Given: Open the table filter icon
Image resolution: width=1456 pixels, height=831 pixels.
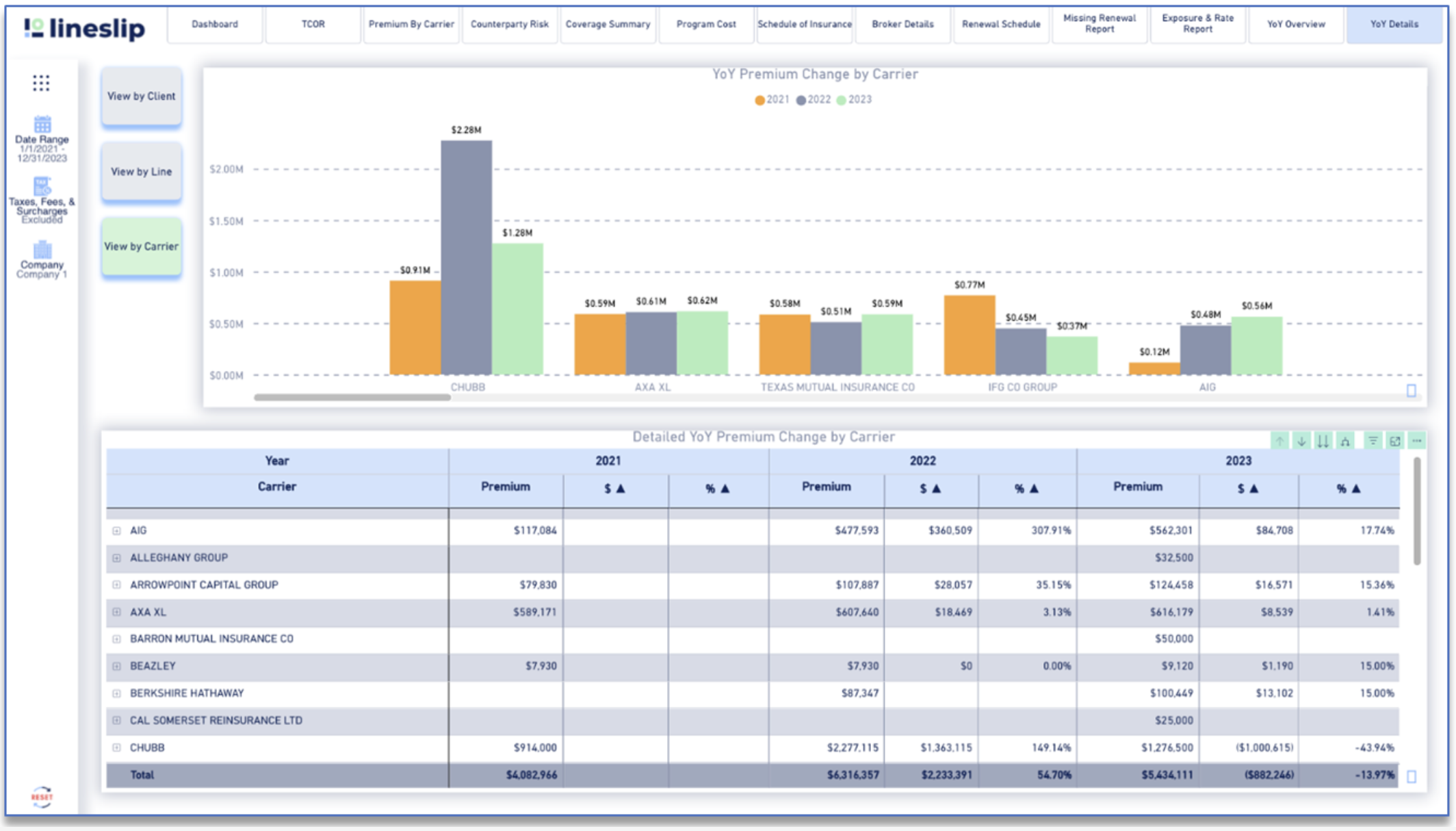Looking at the screenshot, I should 1373,441.
